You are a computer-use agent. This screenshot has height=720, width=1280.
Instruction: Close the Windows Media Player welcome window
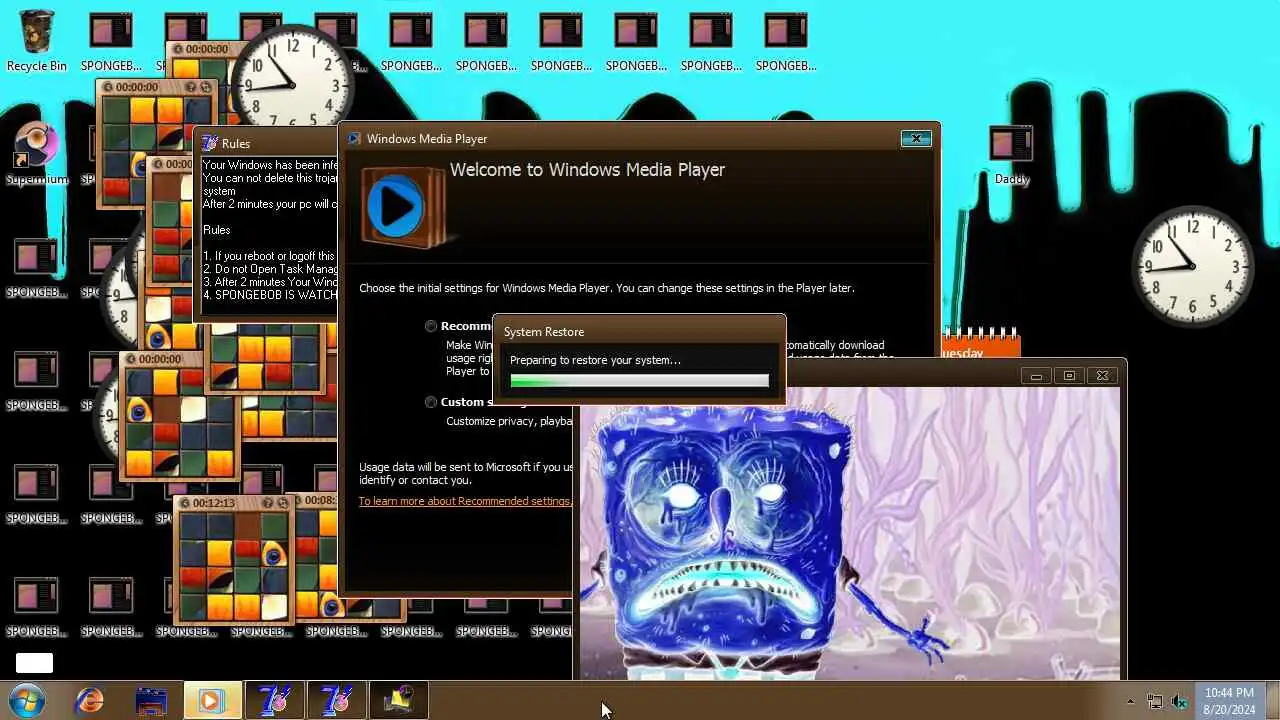click(916, 139)
